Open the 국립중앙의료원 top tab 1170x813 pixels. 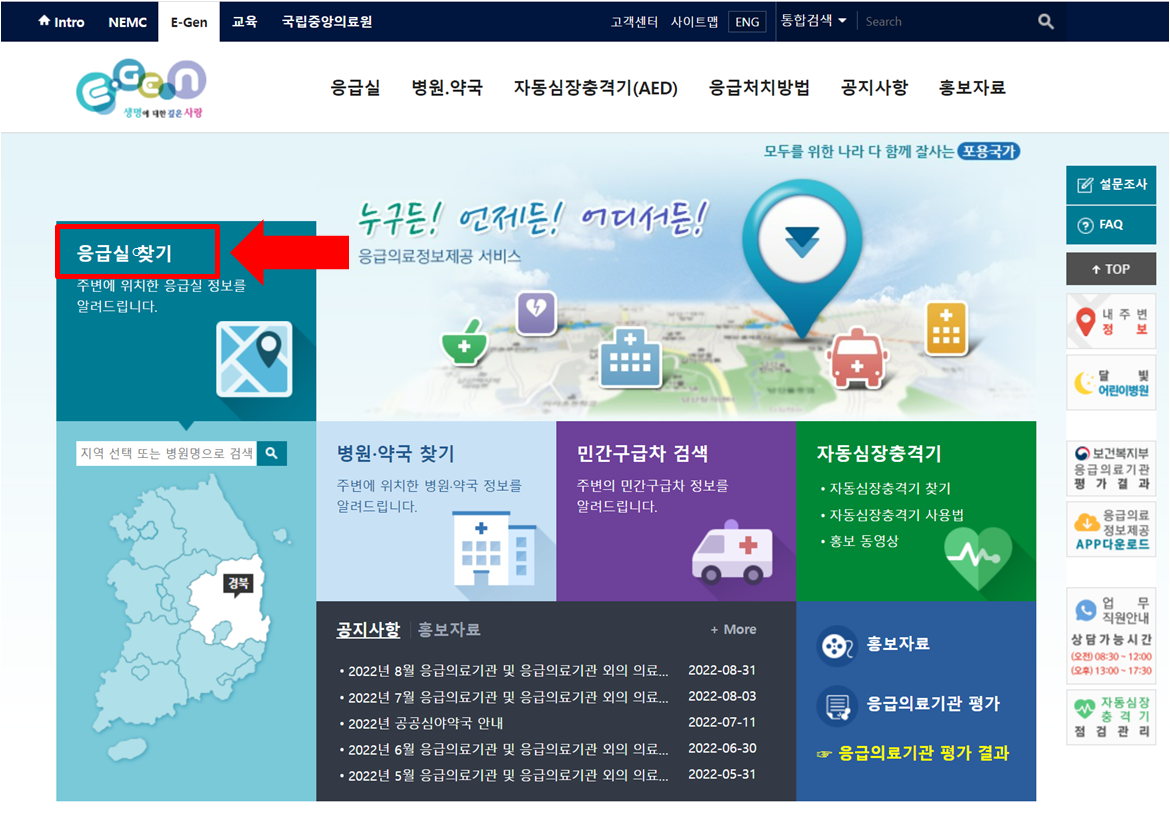pos(327,22)
